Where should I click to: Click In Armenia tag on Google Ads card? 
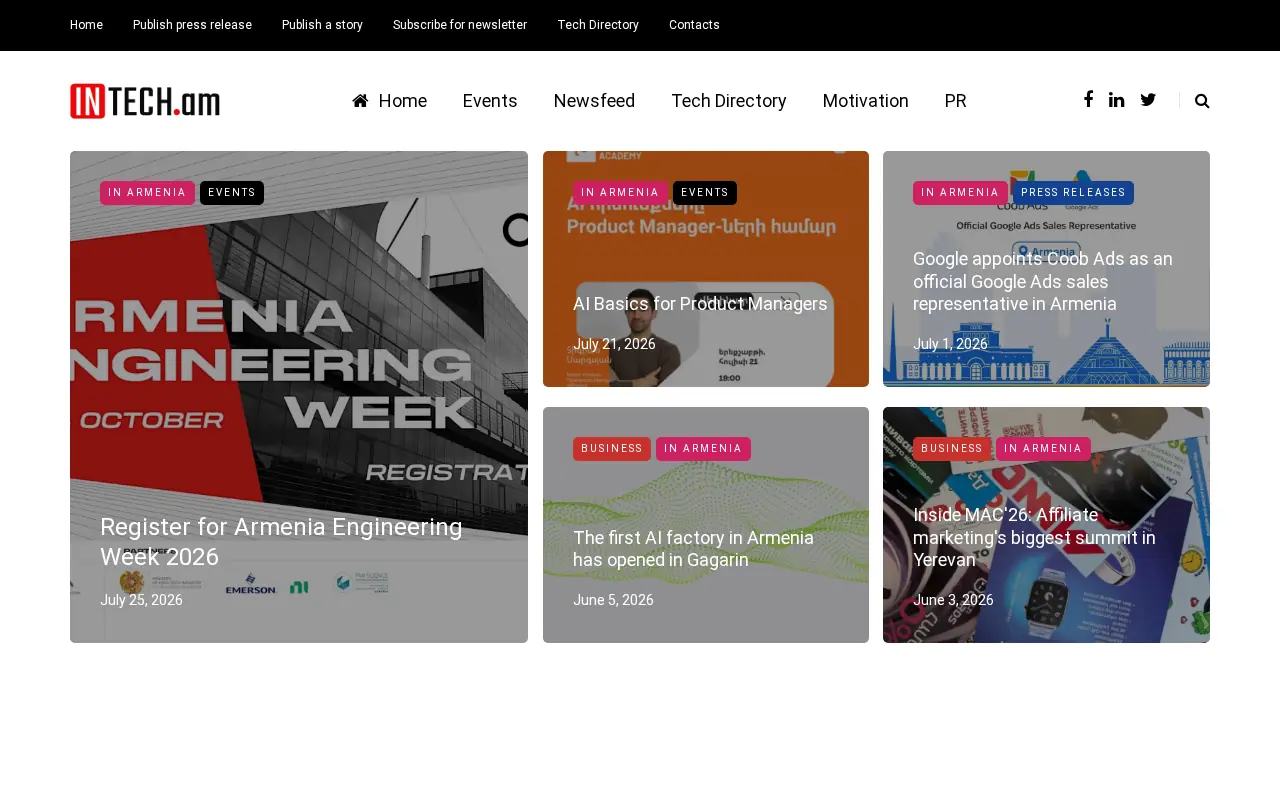[x=960, y=193]
